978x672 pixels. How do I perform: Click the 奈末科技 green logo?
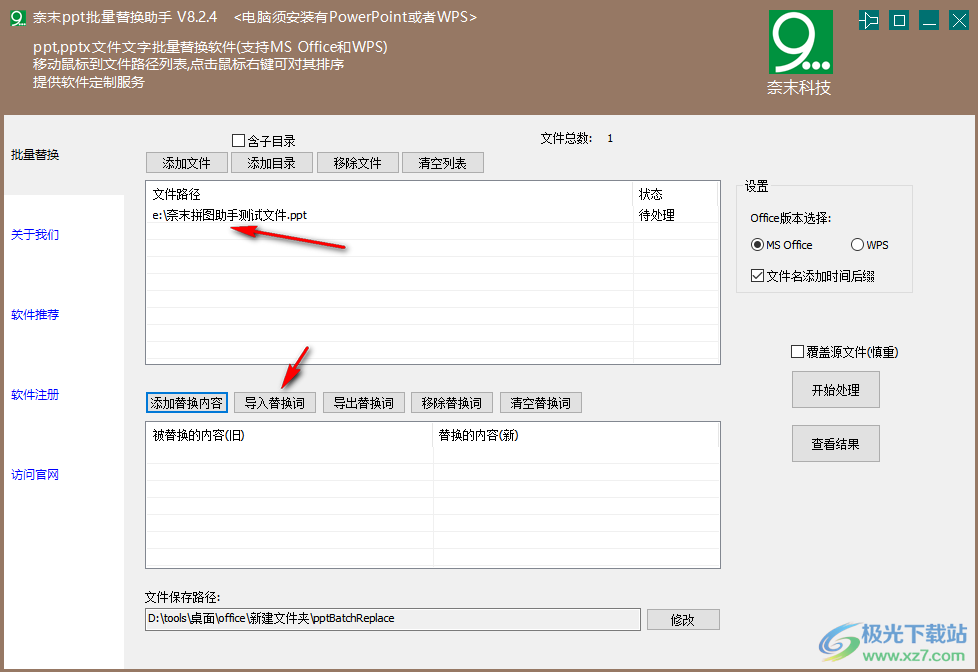point(800,42)
